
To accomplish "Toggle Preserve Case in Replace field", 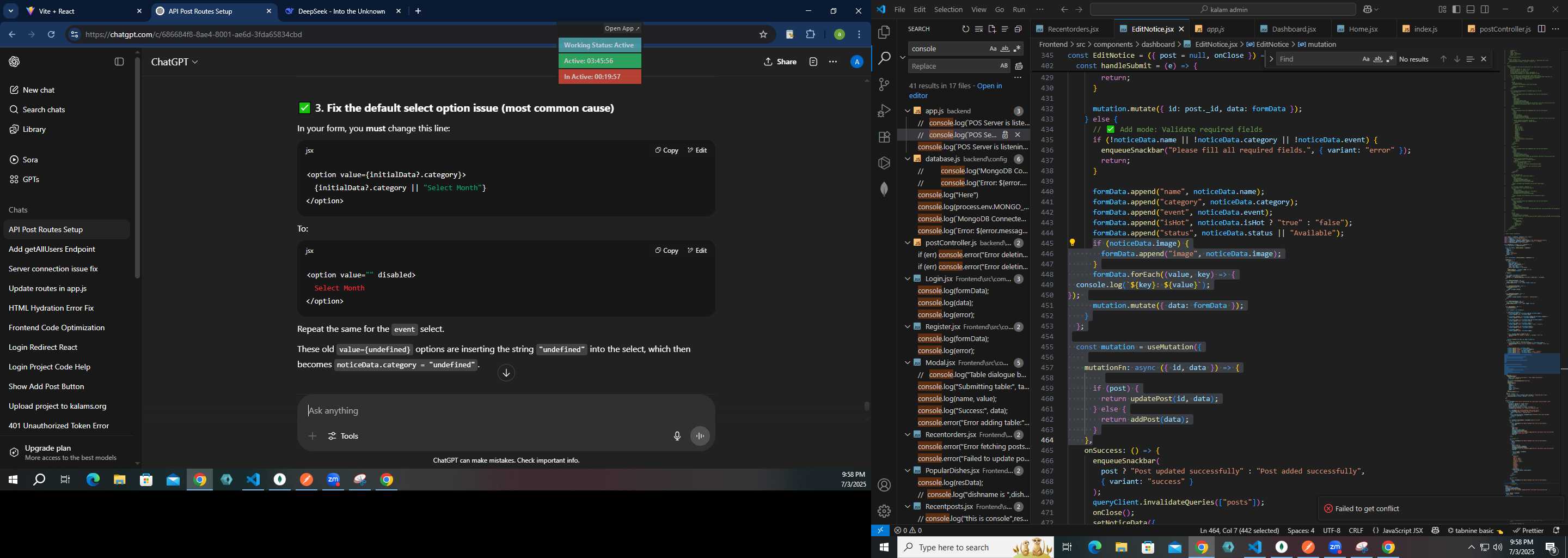I will point(1004,66).
